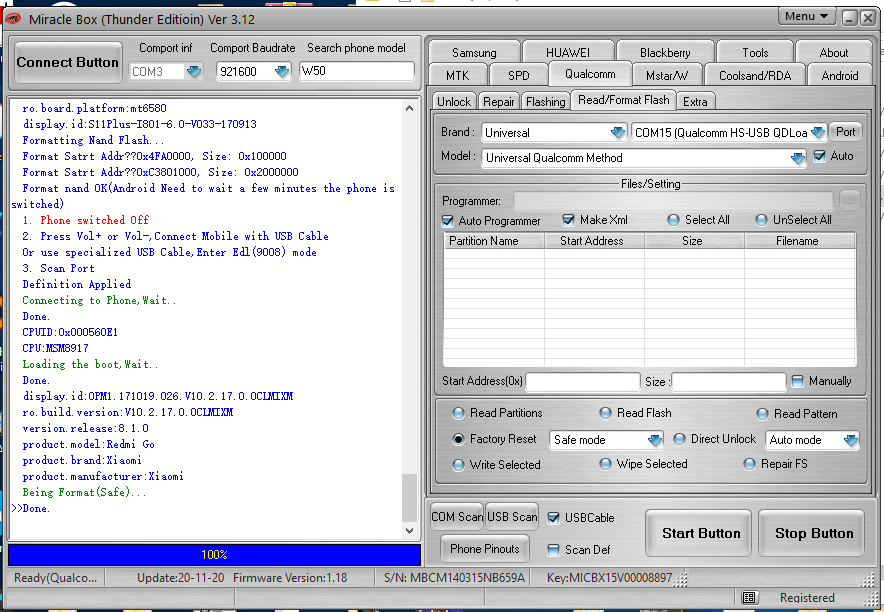This screenshot has height=612, width=884.
Task: Open the Factory Reset Safe mode dropdown
Action: [655, 440]
